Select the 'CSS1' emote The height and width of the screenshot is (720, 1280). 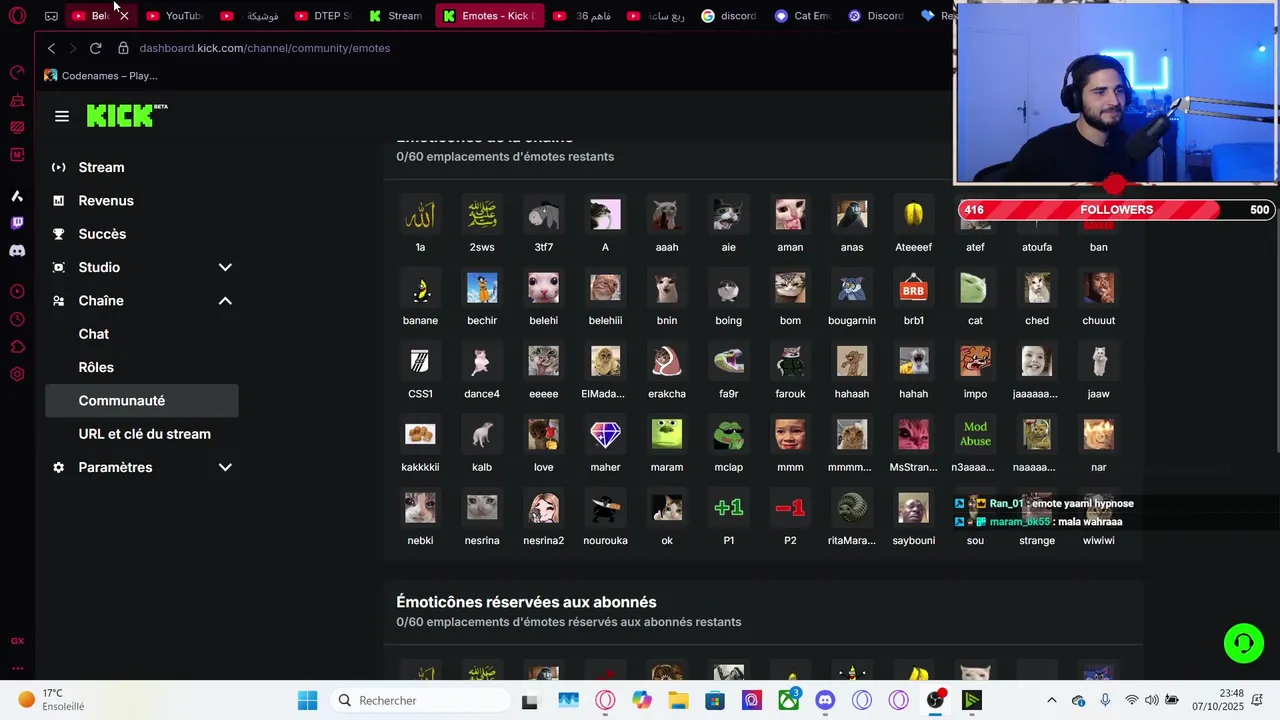click(x=420, y=361)
